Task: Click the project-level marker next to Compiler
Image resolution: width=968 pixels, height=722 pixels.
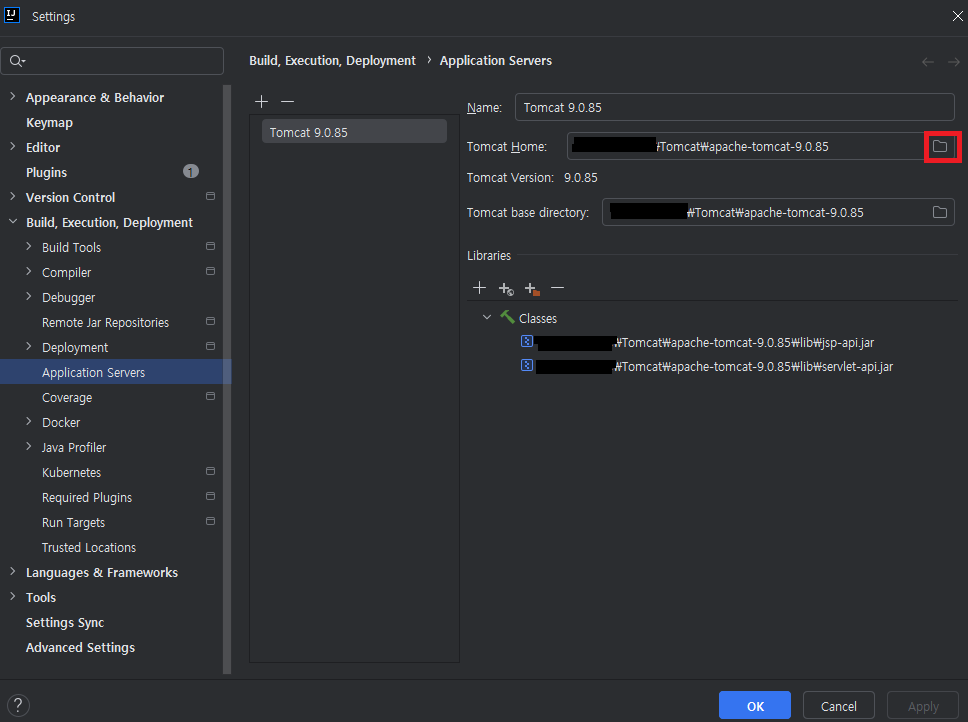Action: (x=210, y=272)
